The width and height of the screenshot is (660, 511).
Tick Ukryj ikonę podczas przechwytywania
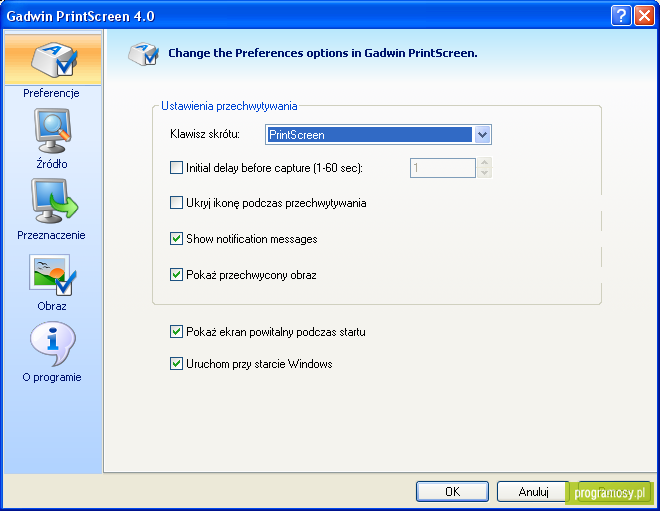tap(176, 202)
